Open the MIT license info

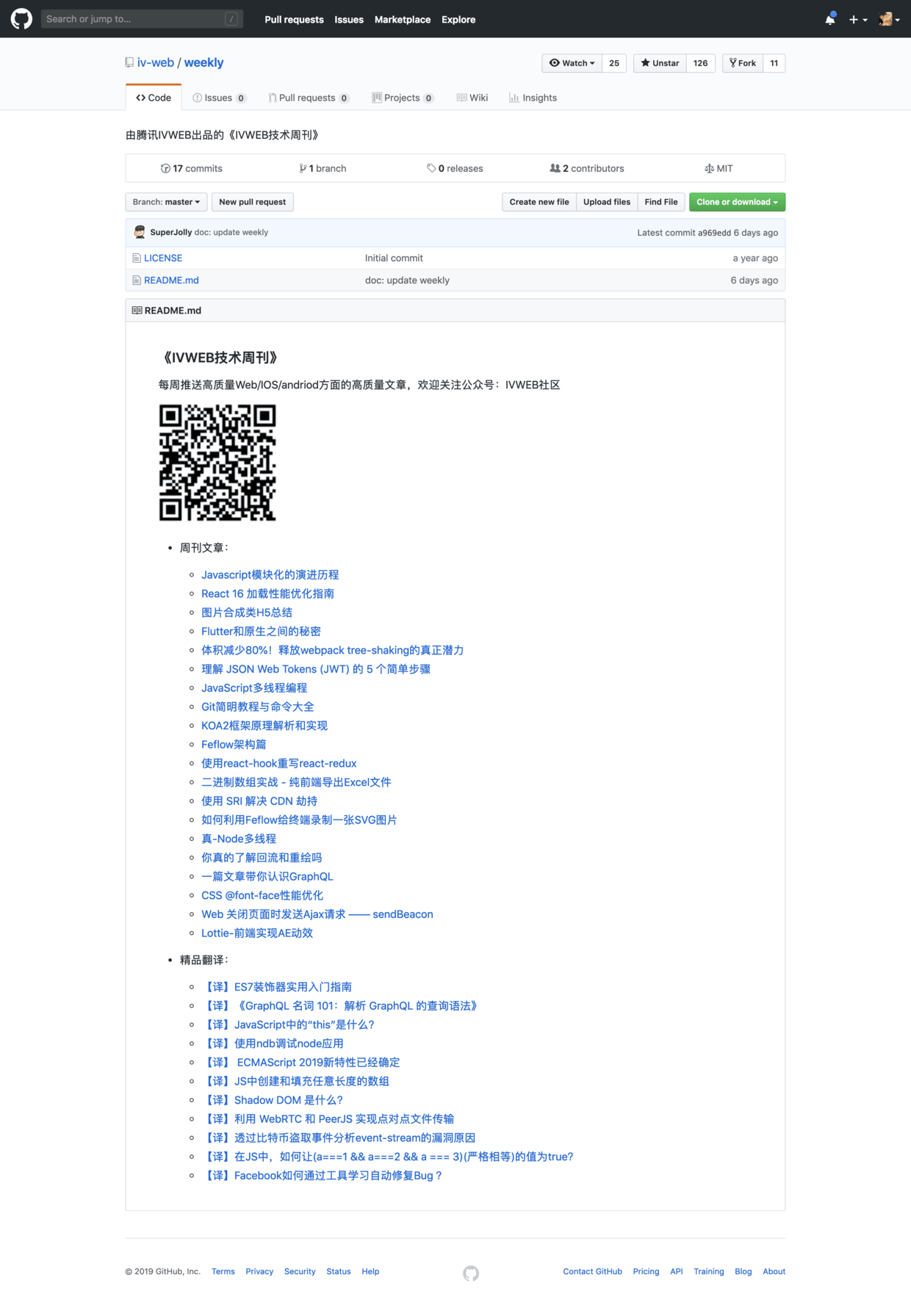[x=719, y=169]
